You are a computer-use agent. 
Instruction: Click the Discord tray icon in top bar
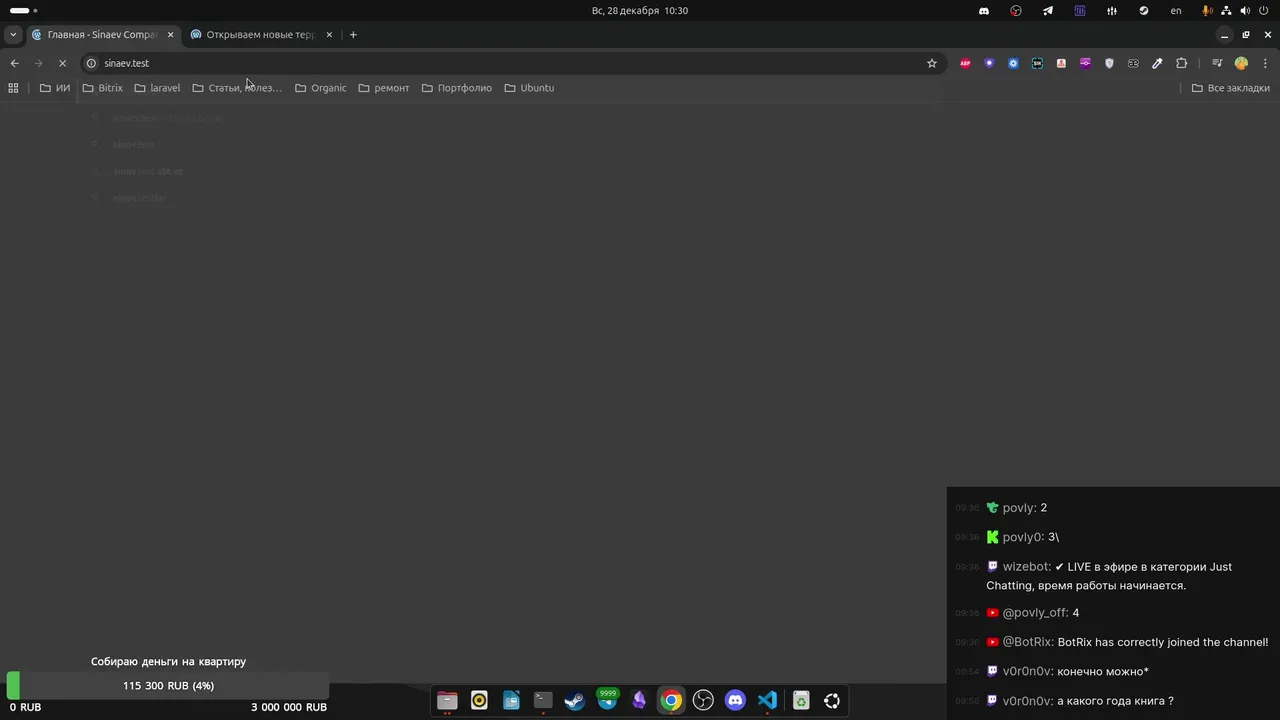coord(984,11)
